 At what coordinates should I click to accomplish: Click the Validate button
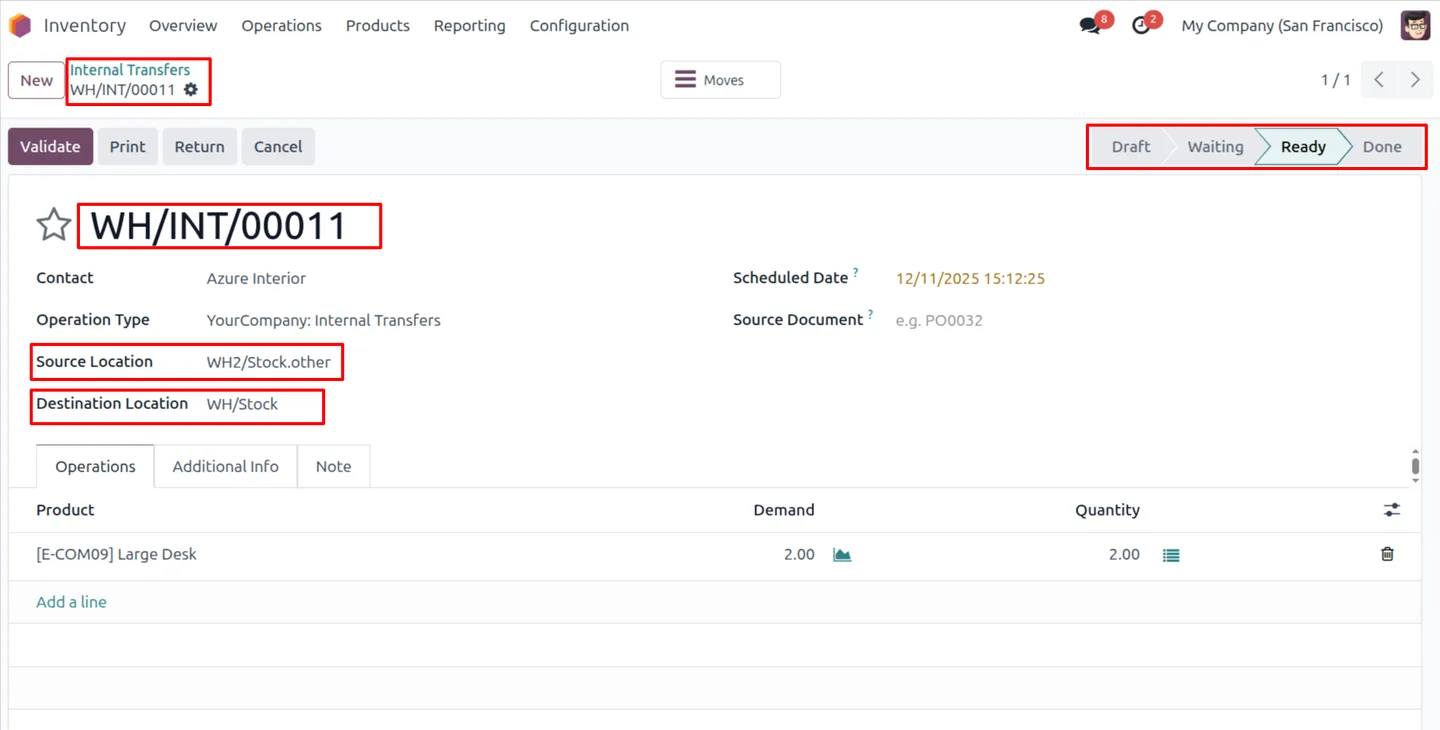(50, 147)
